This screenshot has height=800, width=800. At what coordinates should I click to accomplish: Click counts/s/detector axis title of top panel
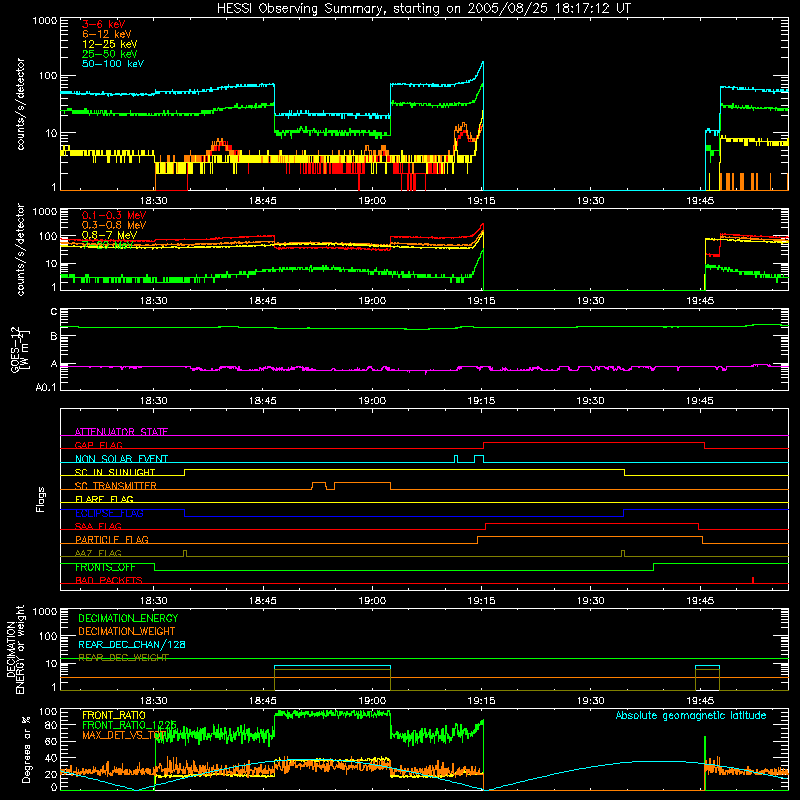[20, 104]
